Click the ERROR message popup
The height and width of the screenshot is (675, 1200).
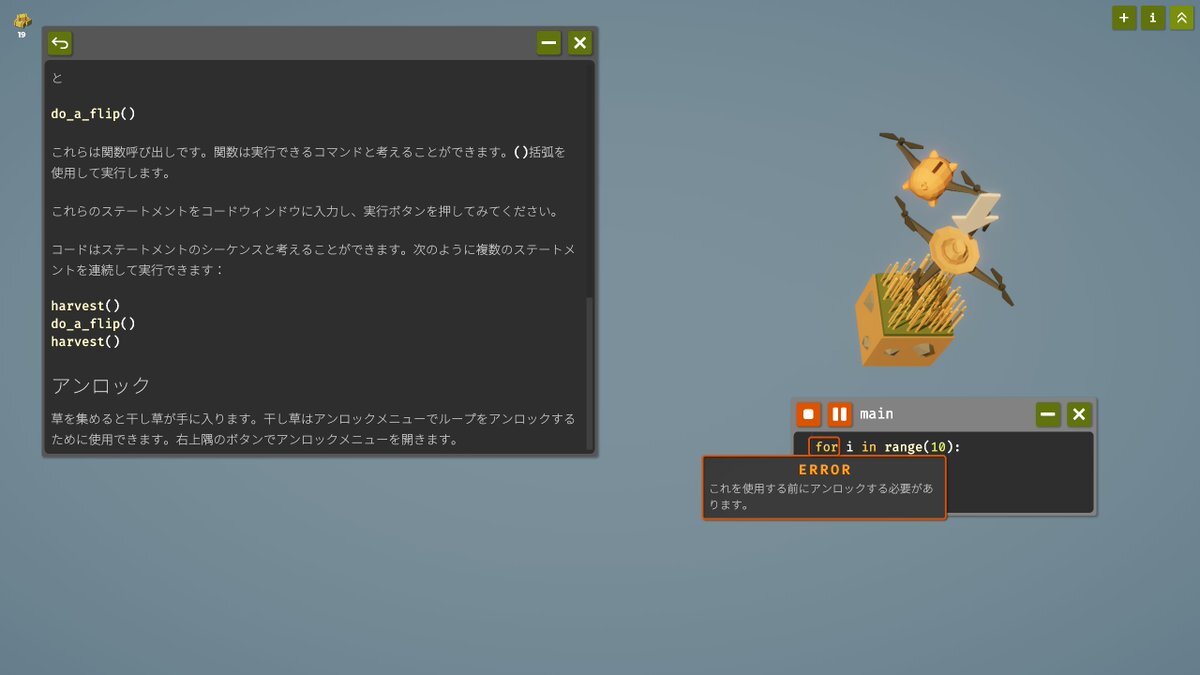coord(824,487)
